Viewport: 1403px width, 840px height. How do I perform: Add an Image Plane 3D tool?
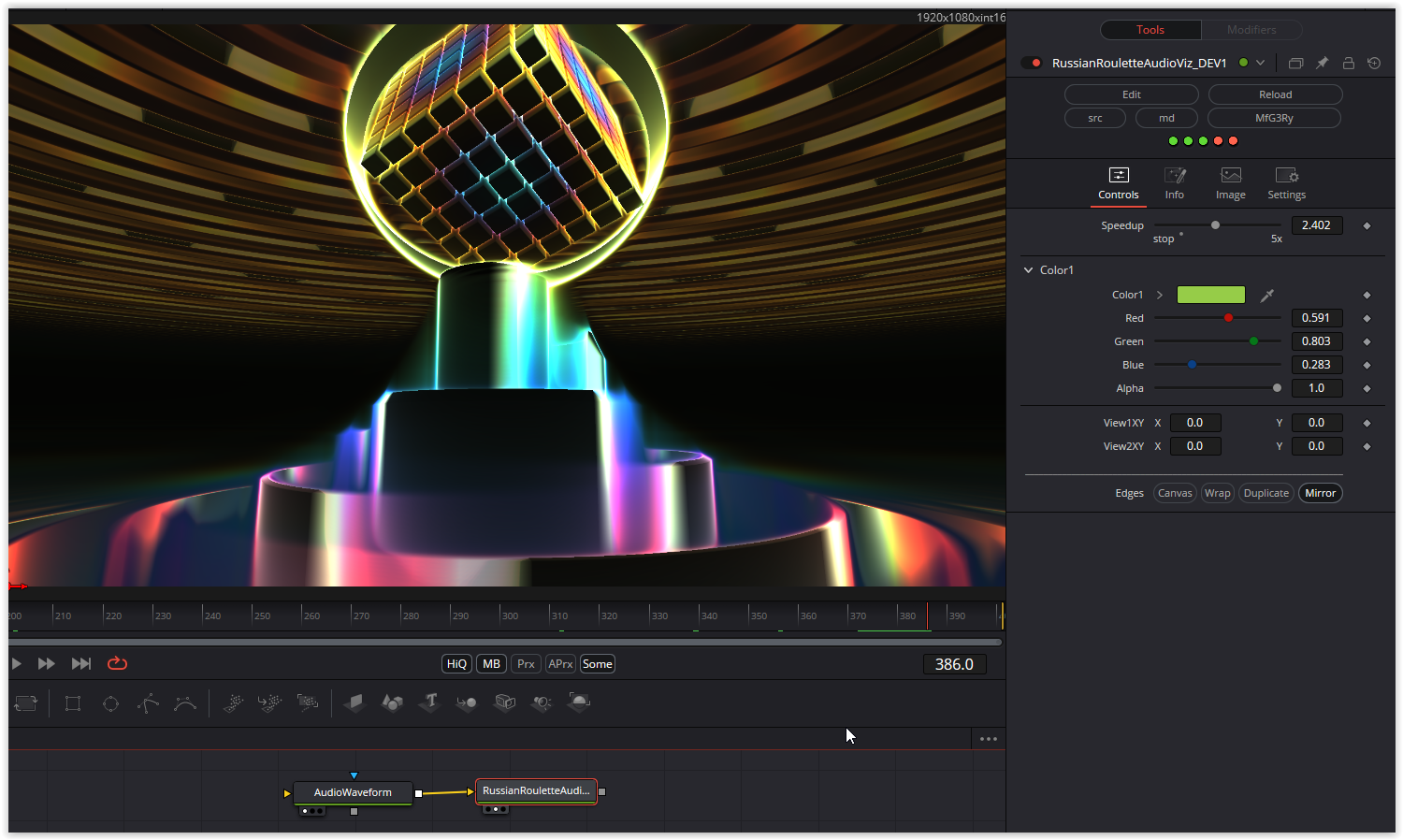(354, 702)
